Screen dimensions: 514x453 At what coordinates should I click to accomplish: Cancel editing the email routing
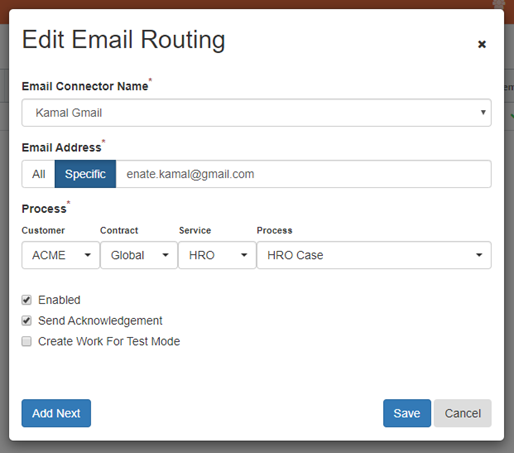tap(463, 413)
